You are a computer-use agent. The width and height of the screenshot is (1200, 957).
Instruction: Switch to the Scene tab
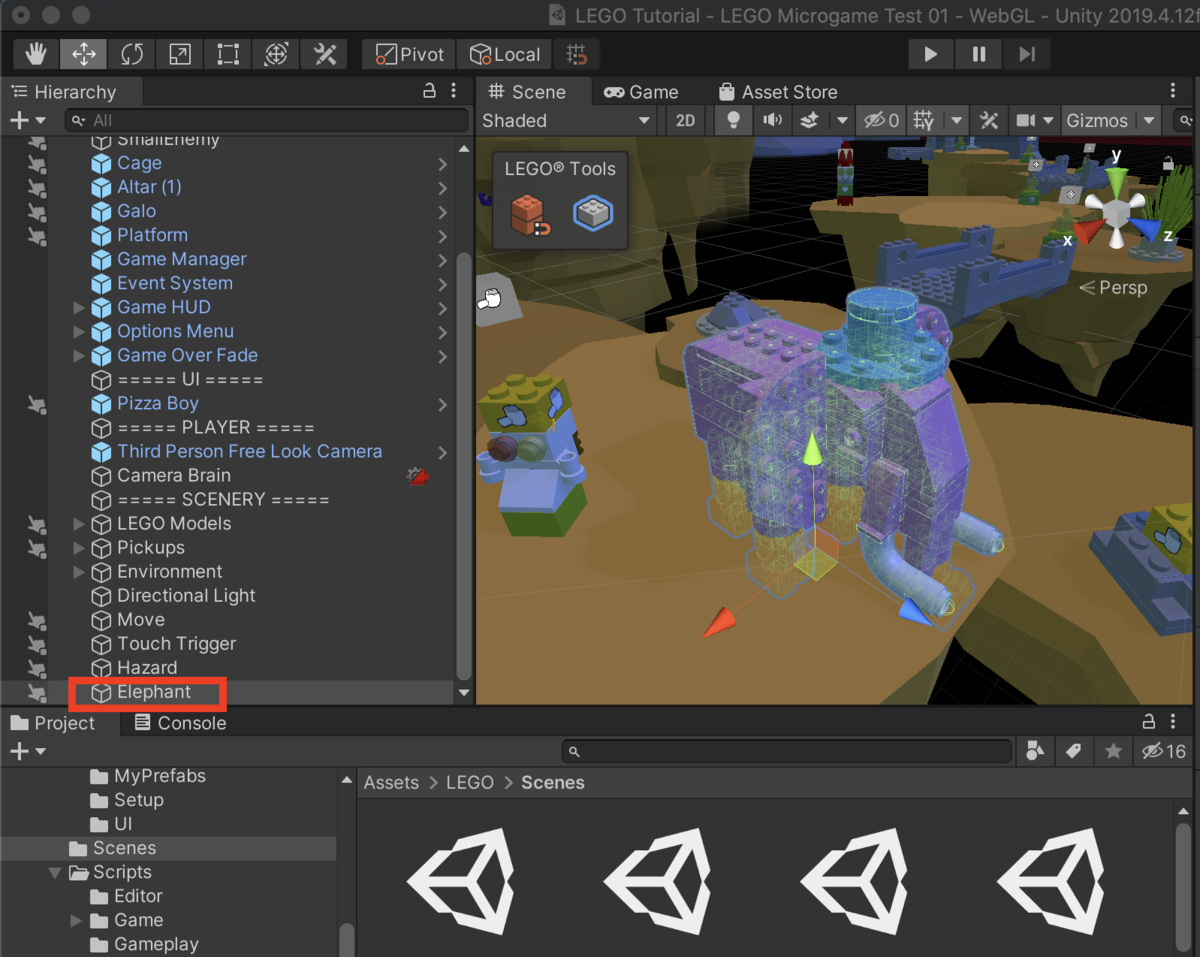[527, 92]
